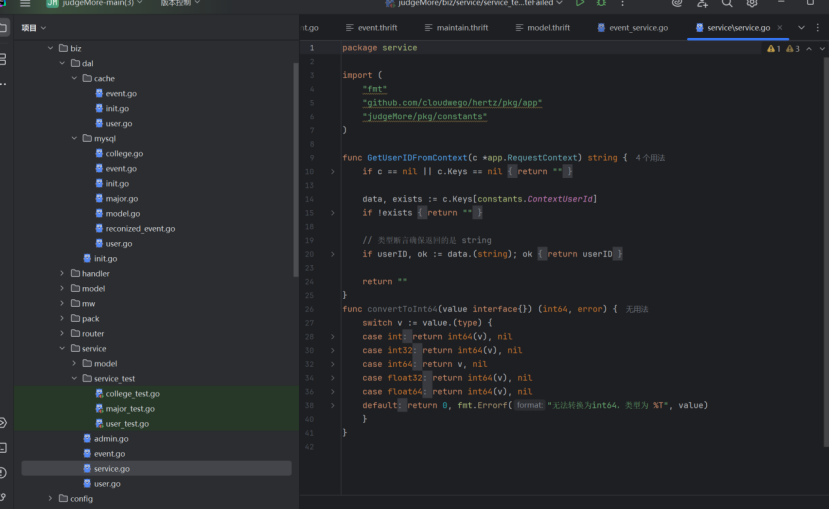Collapse the cache folder
The width and height of the screenshot is (829, 510).
[74, 78]
